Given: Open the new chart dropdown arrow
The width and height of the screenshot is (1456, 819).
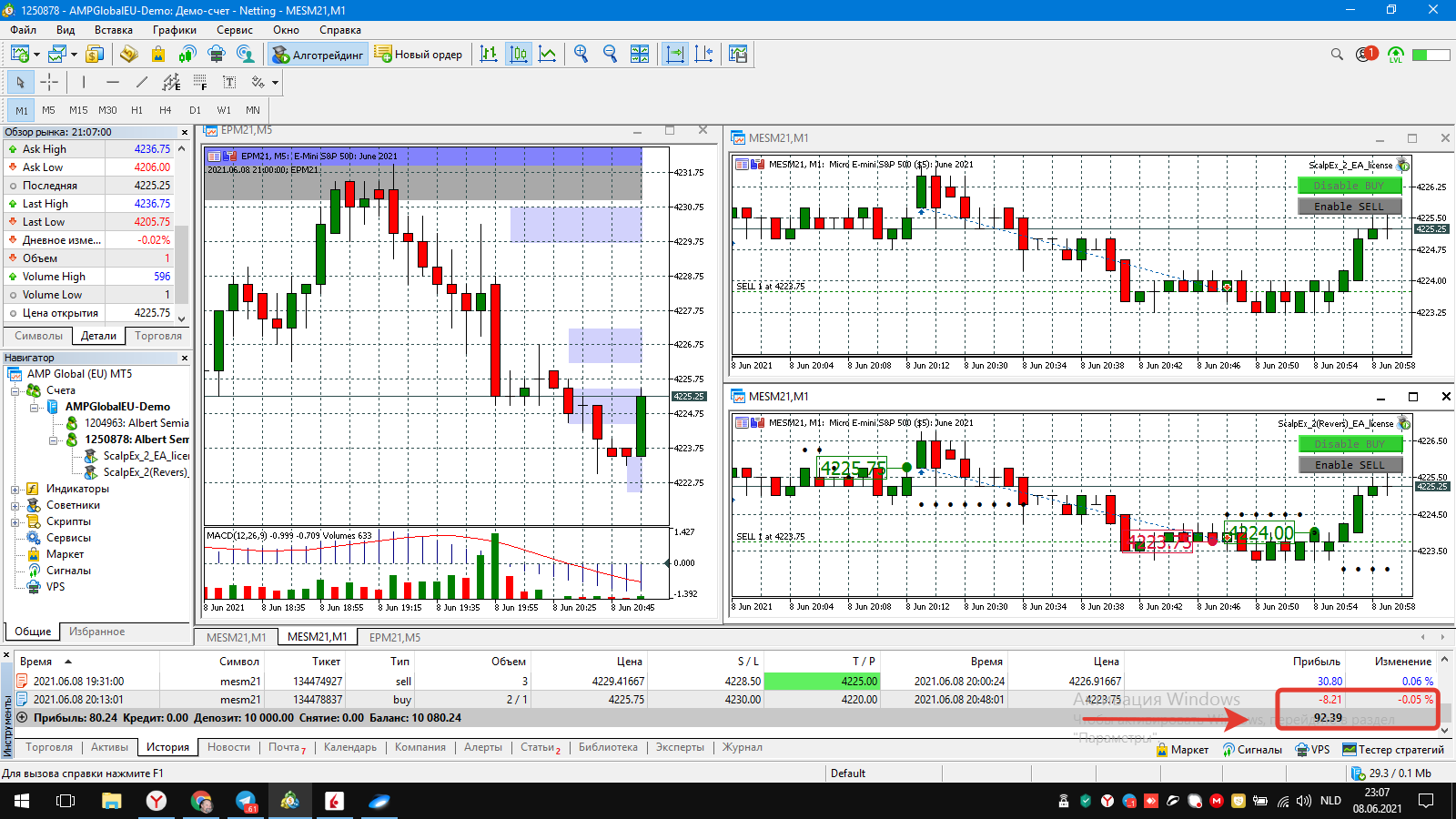Looking at the screenshot, I should click(36, 55).
